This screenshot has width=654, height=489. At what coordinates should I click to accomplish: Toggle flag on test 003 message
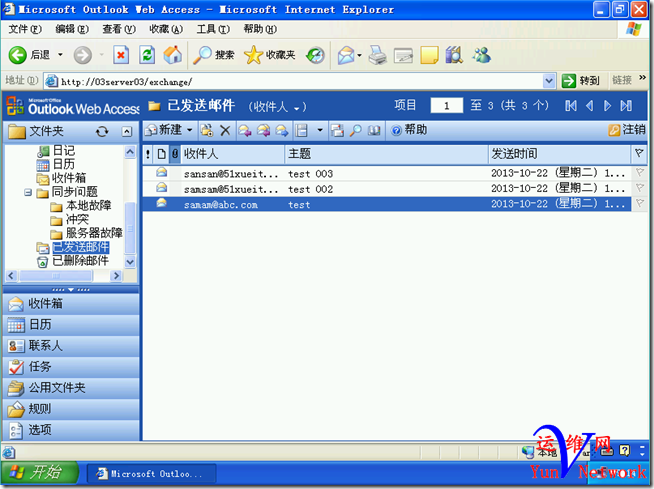tap(639, 172)
